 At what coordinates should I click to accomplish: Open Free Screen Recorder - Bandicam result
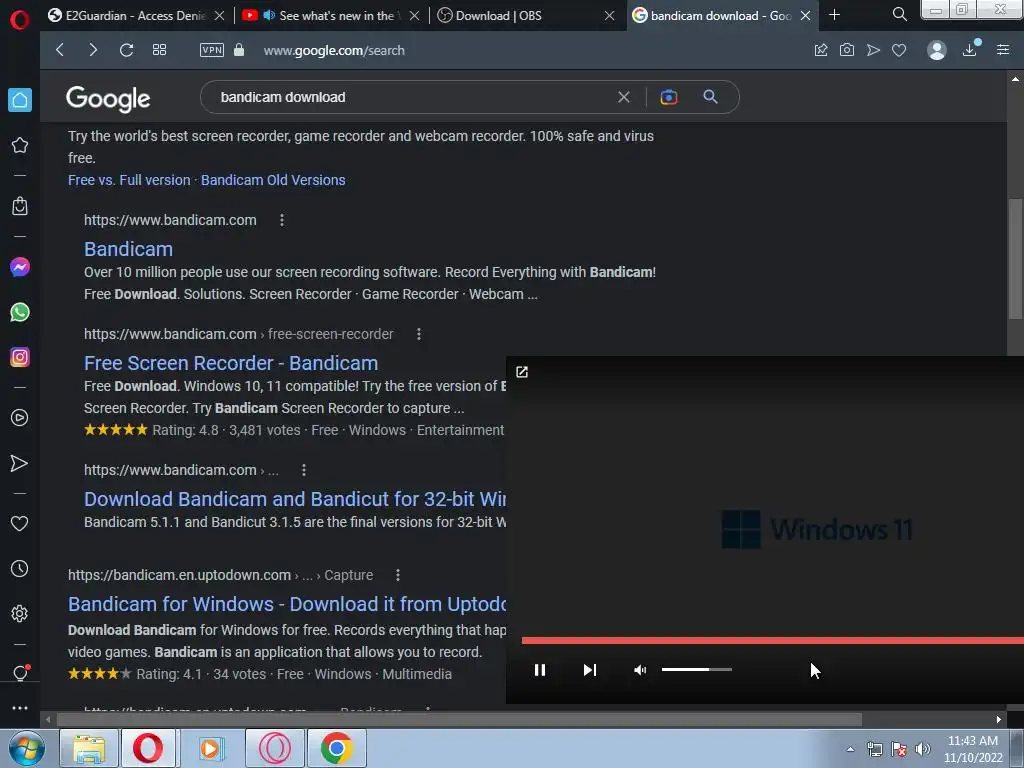point(231,363)
